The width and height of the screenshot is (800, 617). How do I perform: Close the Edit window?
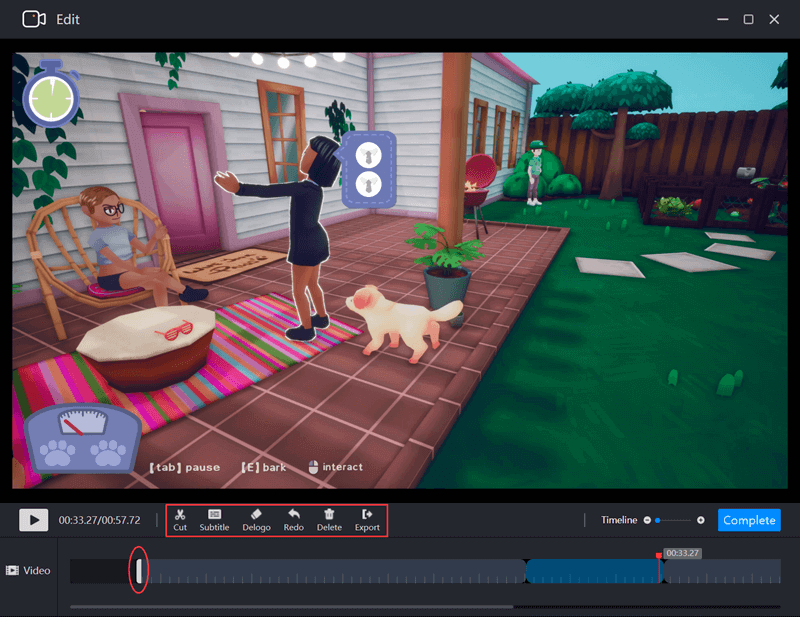click(774, 19)
